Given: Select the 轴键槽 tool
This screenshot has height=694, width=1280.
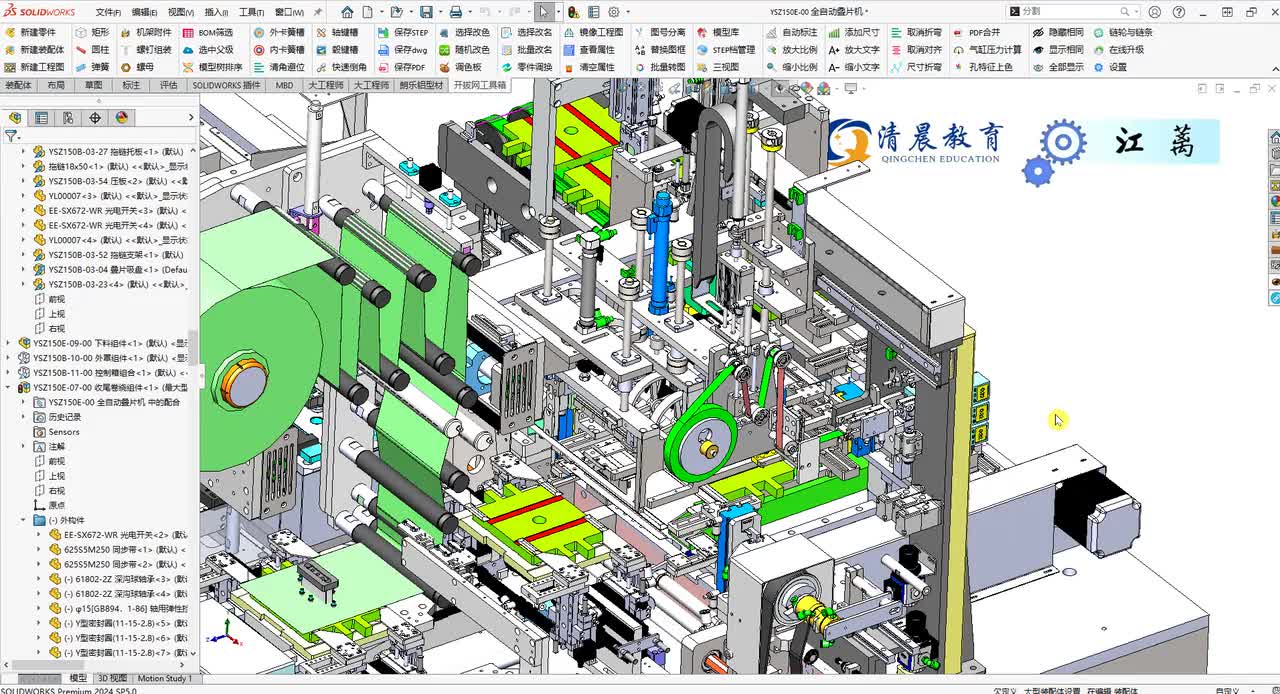Looking at the screenshot, I should (336, 32).
